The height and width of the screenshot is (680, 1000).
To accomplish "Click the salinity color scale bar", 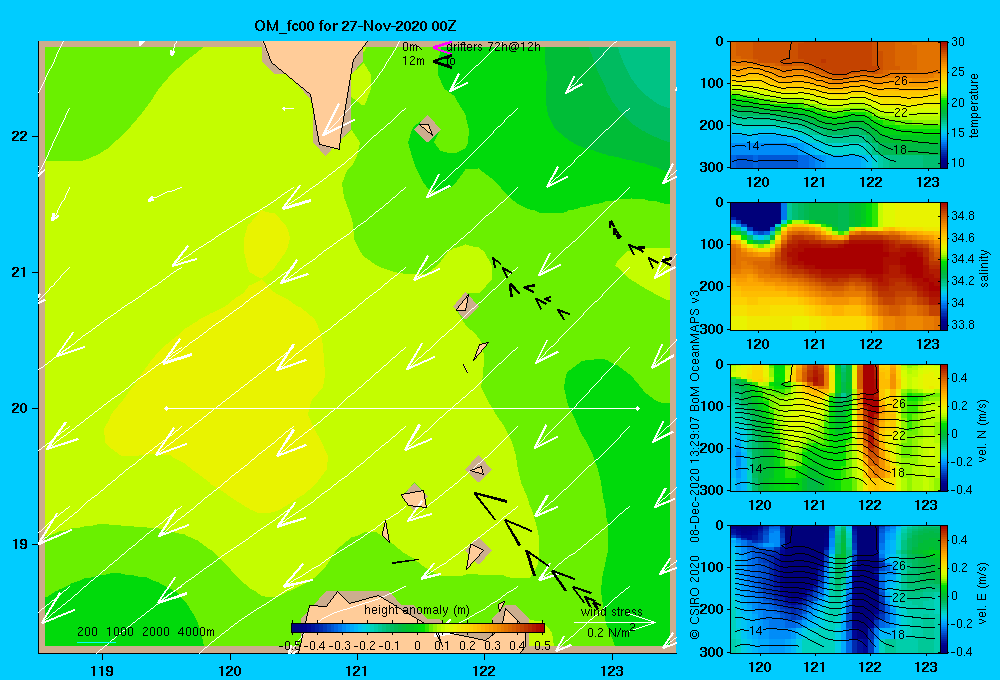I will pyautogui.click(x=944, y=266).
